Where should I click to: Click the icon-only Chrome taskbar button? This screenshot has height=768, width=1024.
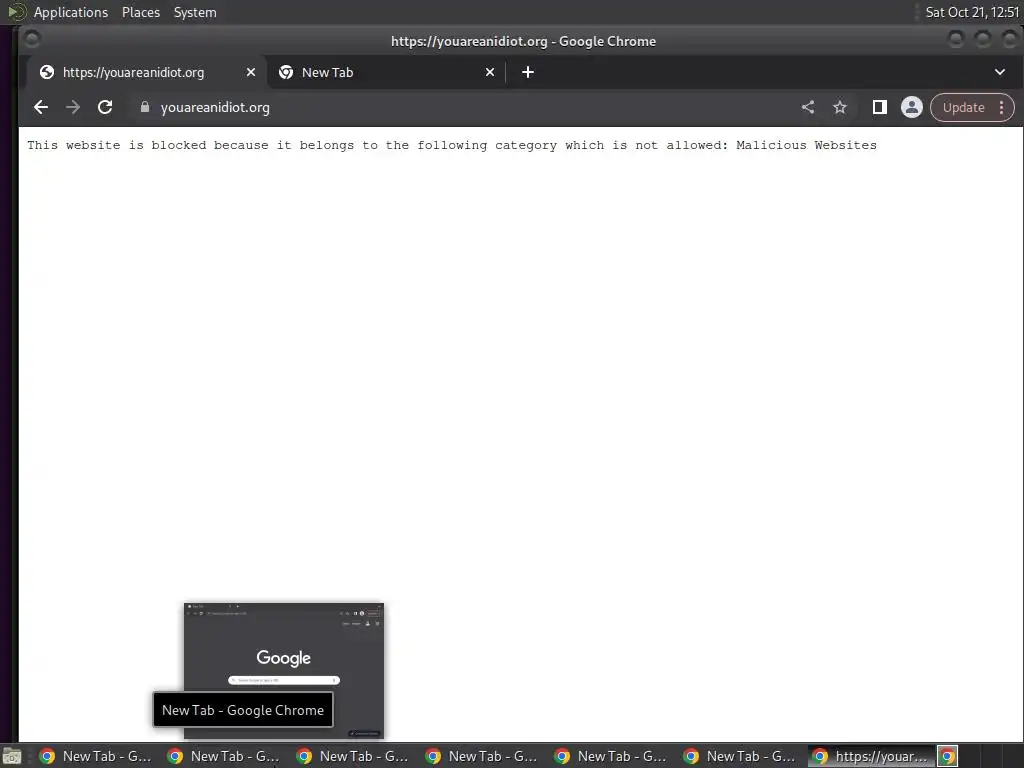948,756
